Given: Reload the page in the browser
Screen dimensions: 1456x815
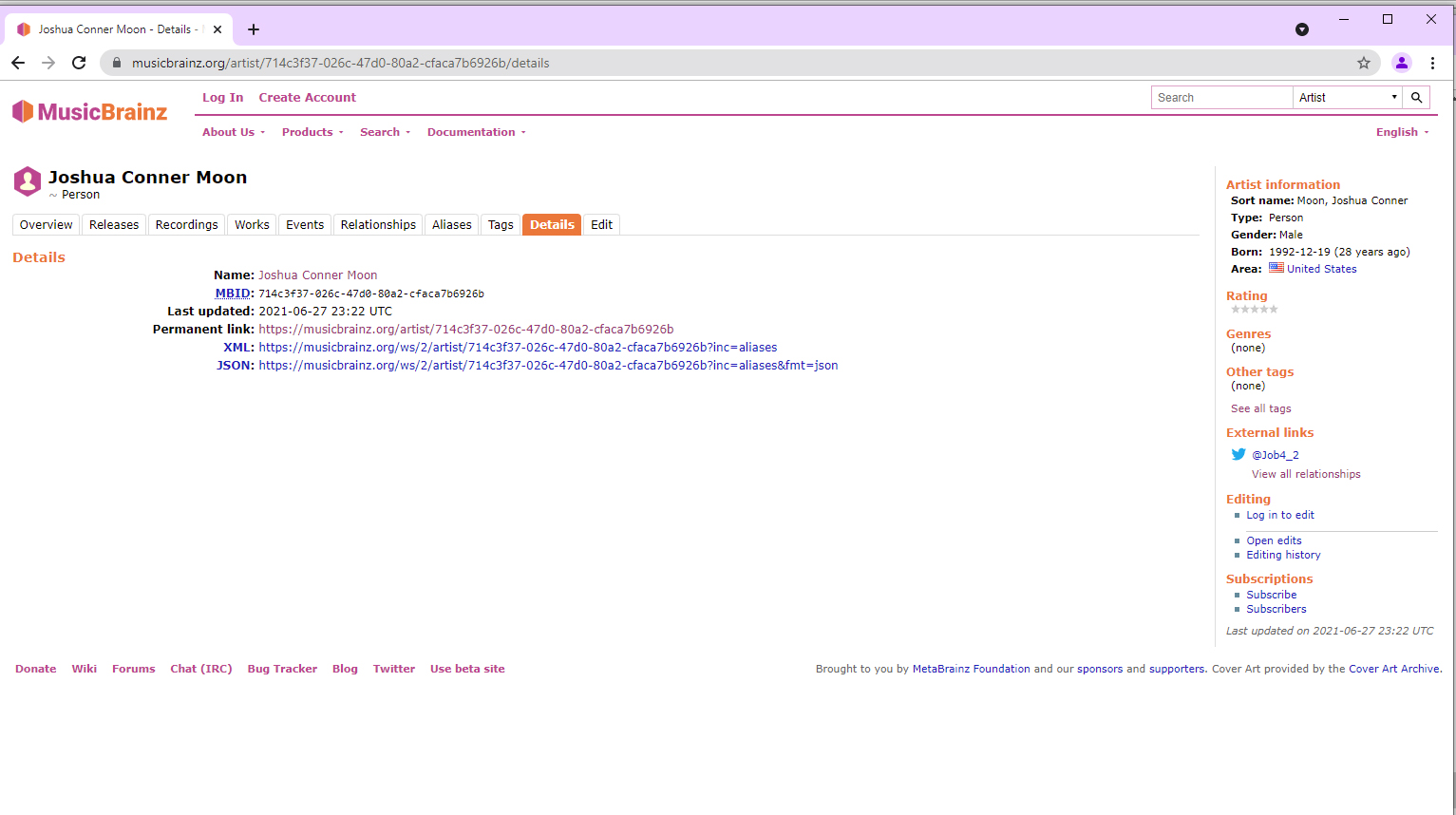Looking at the screenshot, I should point(79,63).
